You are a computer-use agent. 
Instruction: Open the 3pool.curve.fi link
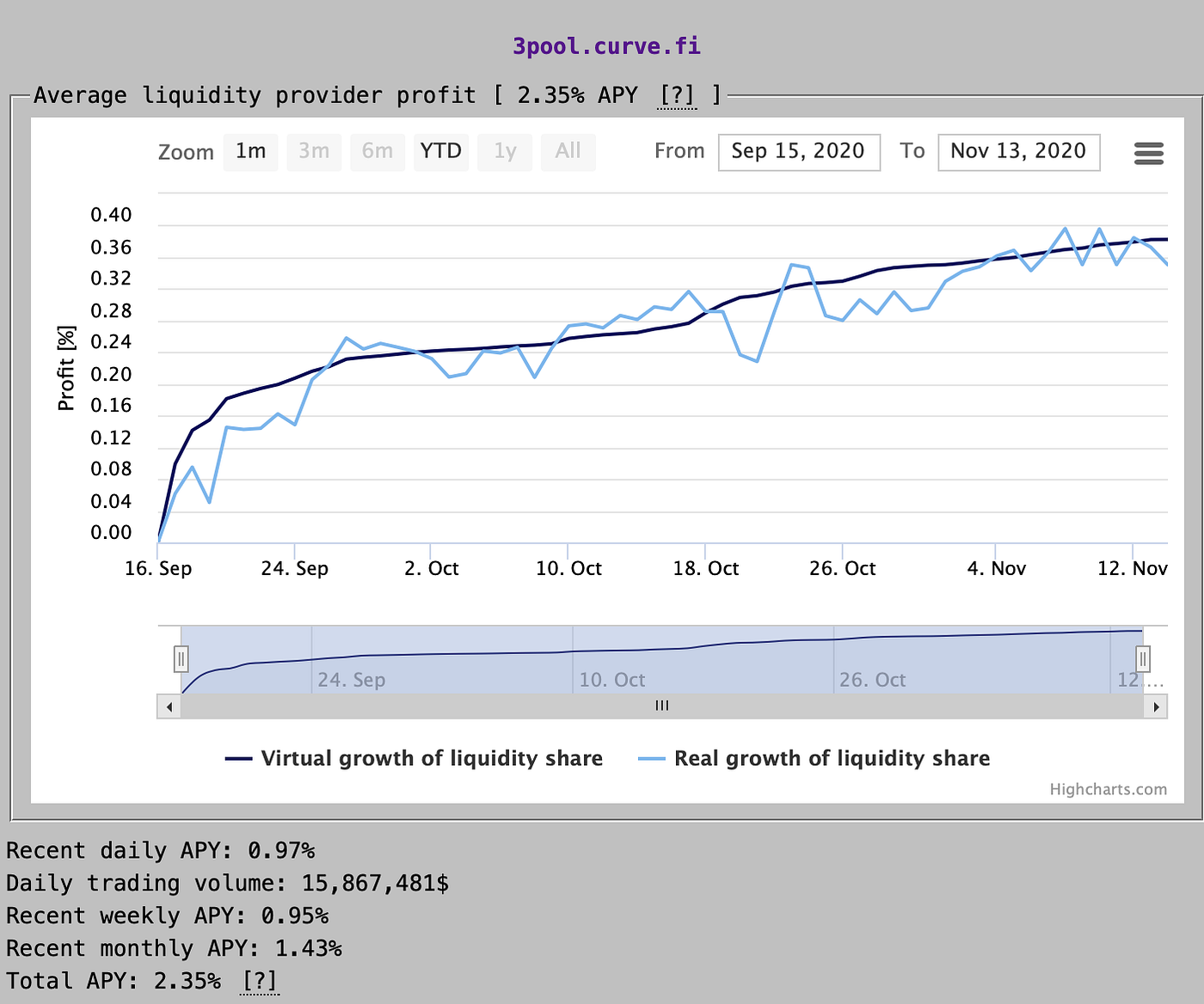(606, 46)
